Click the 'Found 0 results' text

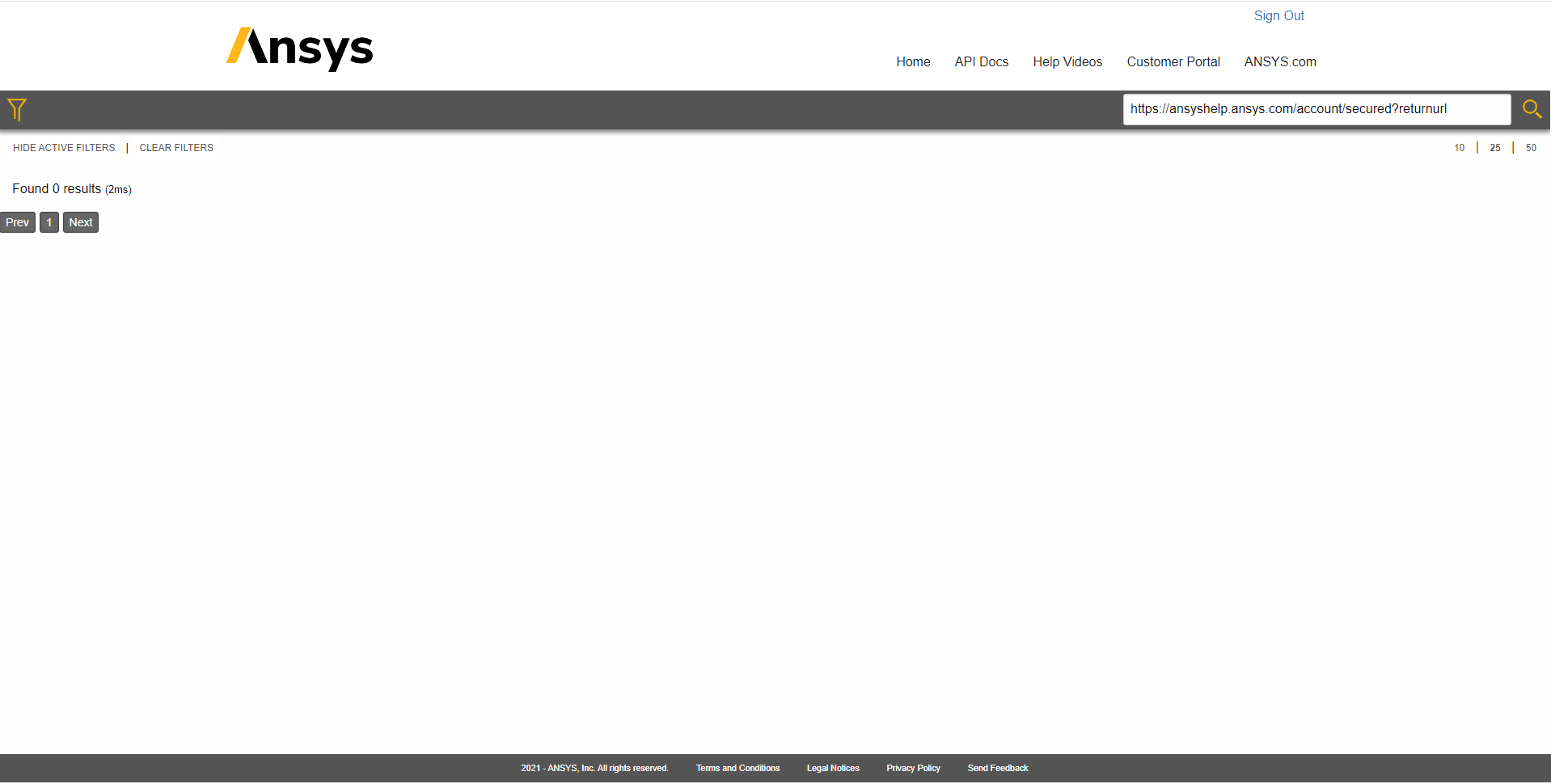click(57, 188)
